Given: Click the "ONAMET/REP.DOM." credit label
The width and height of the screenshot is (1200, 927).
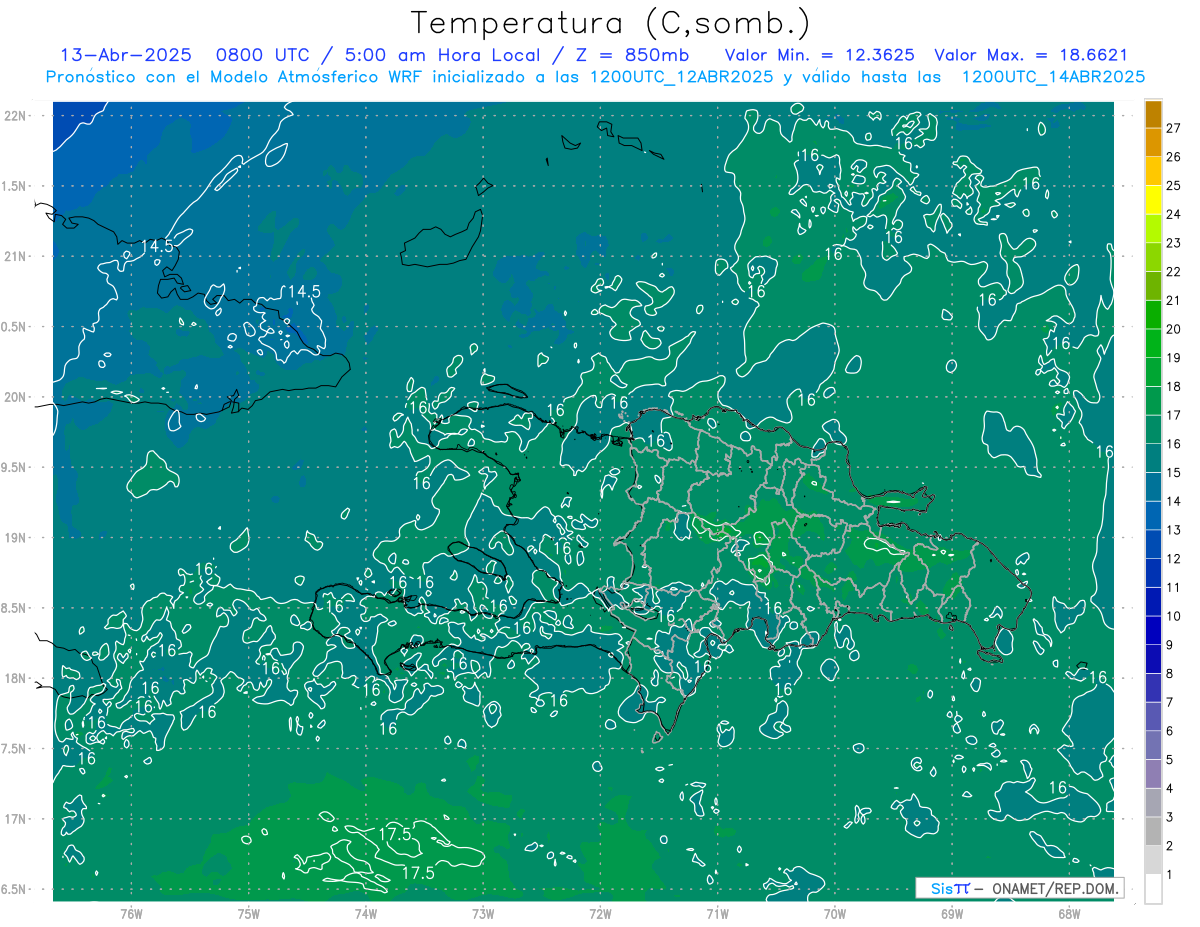Looking at the screenshot, I should coord(1054,888).
